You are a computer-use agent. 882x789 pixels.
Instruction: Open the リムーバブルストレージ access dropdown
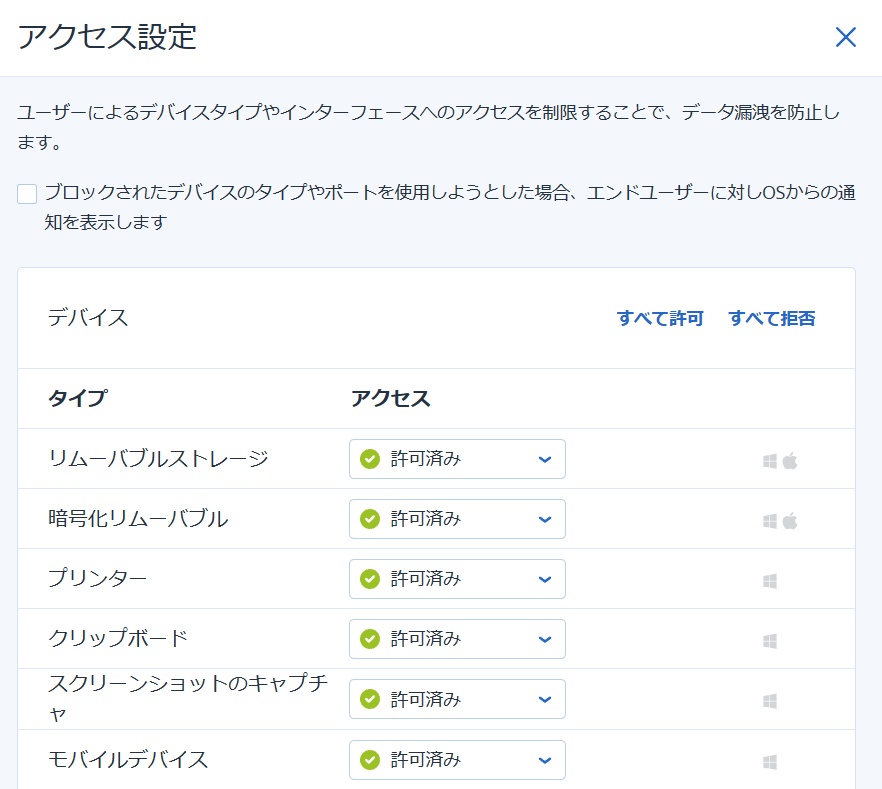pyautogui.click(x=457, y=459)
